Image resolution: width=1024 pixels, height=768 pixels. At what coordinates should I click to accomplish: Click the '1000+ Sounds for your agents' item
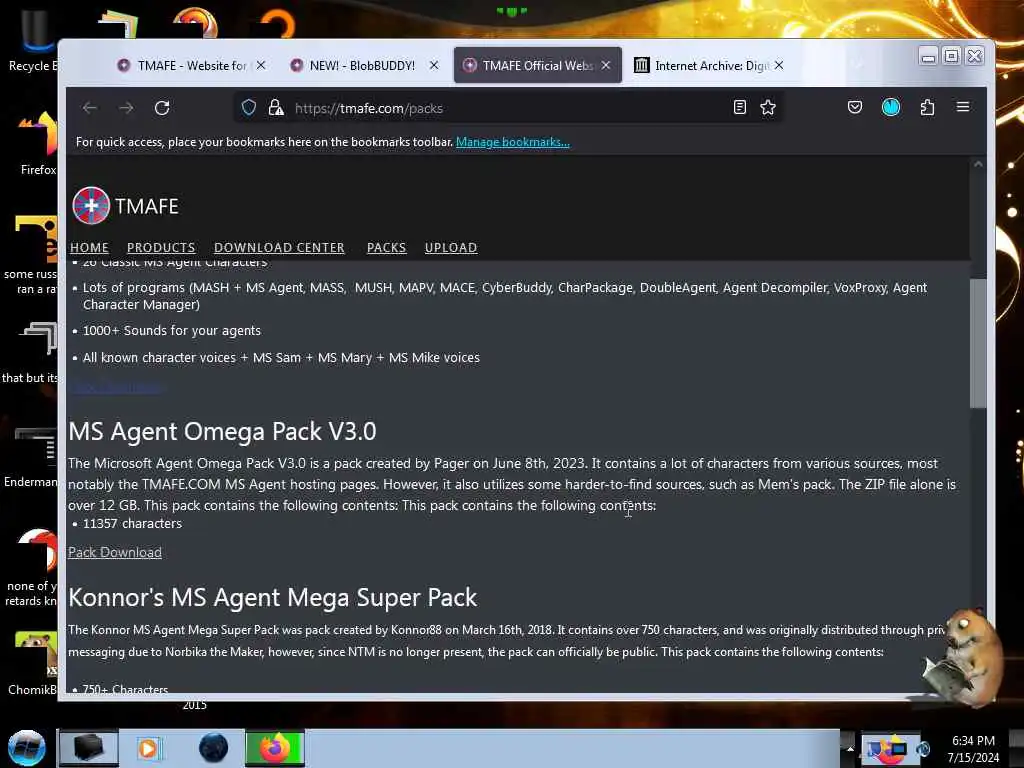(x=172, y=330)
